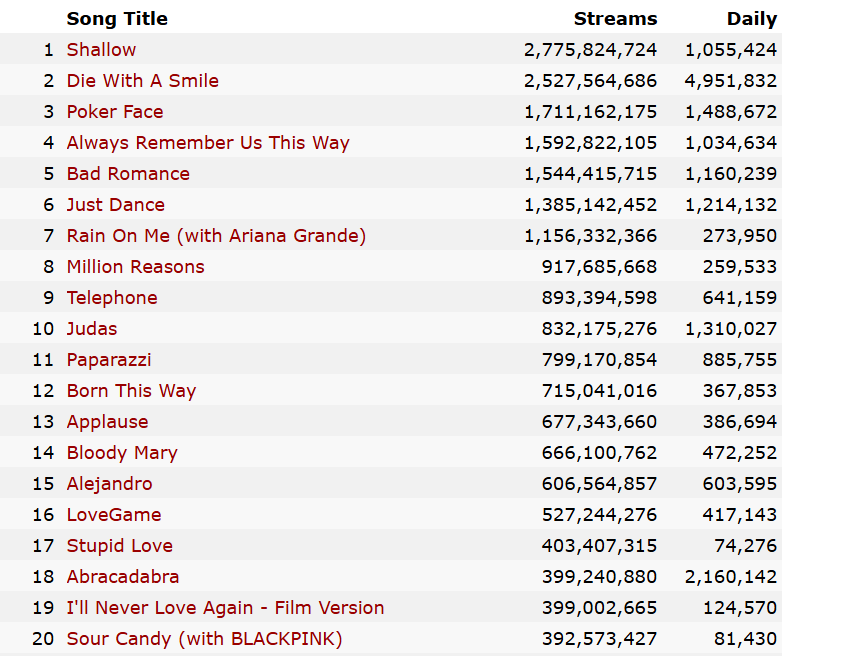Click the Born This Way link
The width and height of the screenshot is (854, 656).
pos(131,391)
